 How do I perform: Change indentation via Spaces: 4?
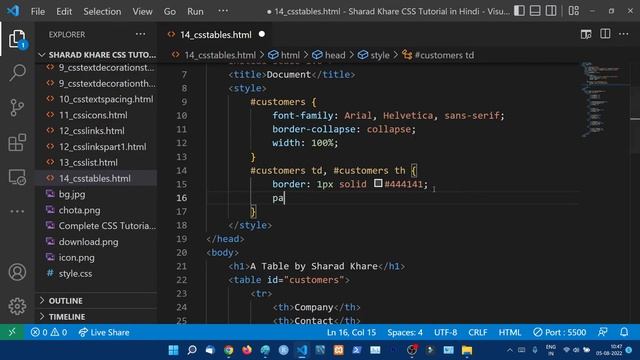tap(405, 332)
